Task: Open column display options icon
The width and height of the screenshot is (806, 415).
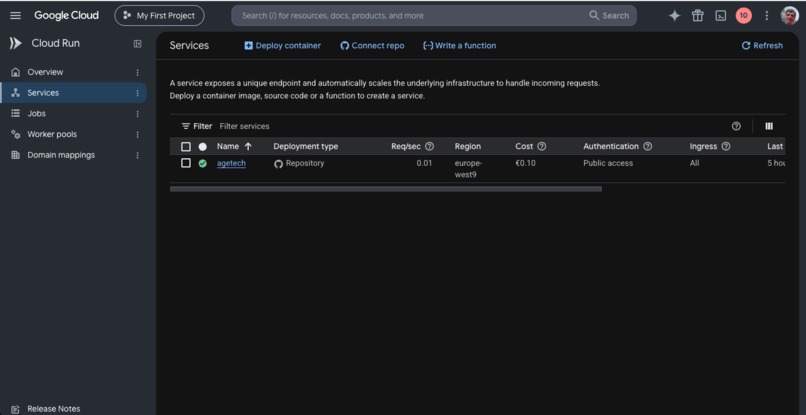Action: (769, 126)
